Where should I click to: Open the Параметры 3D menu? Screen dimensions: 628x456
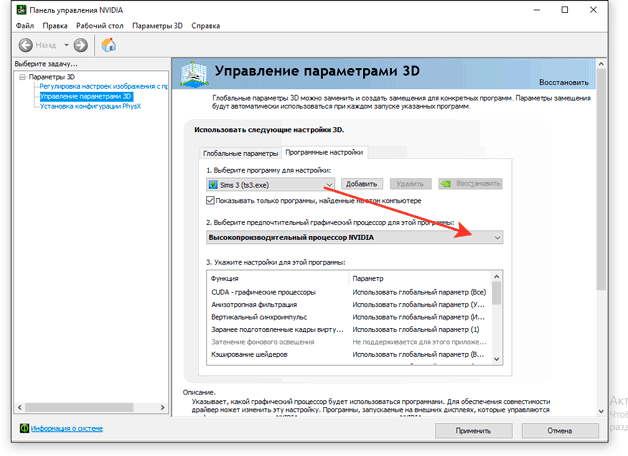[157, 26]
